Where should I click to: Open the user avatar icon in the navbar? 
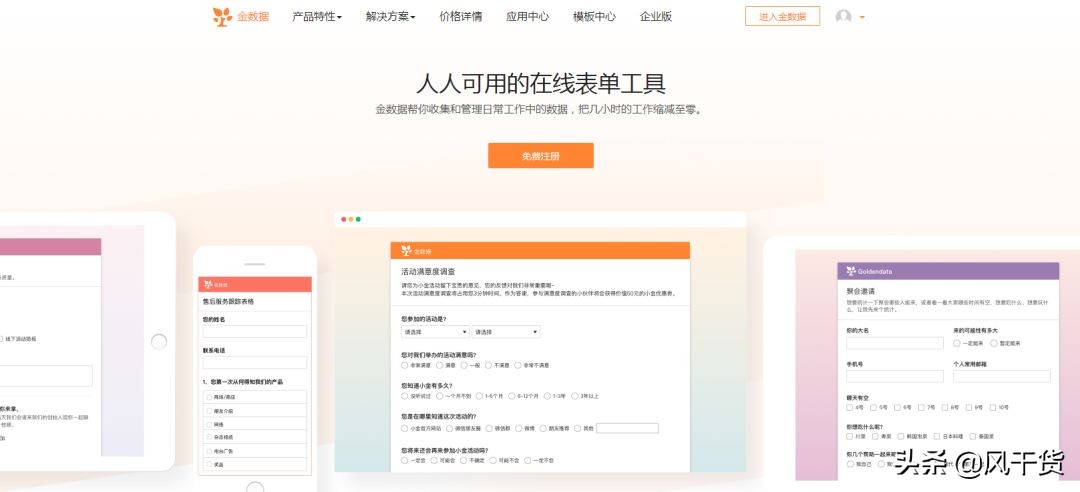(843, 17)
